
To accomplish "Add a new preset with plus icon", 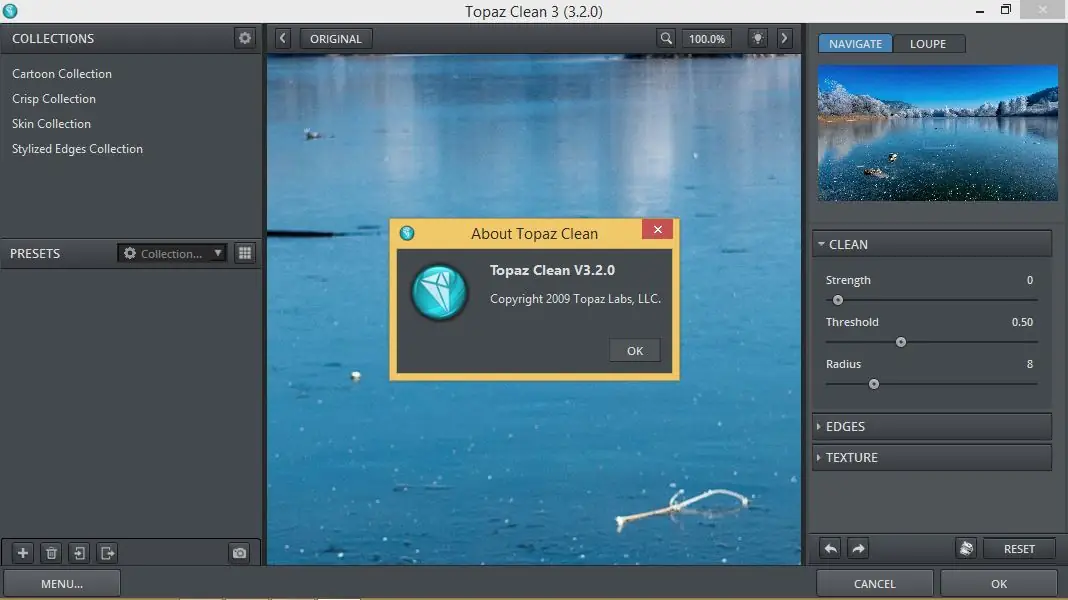I will (x=22, y=553).
